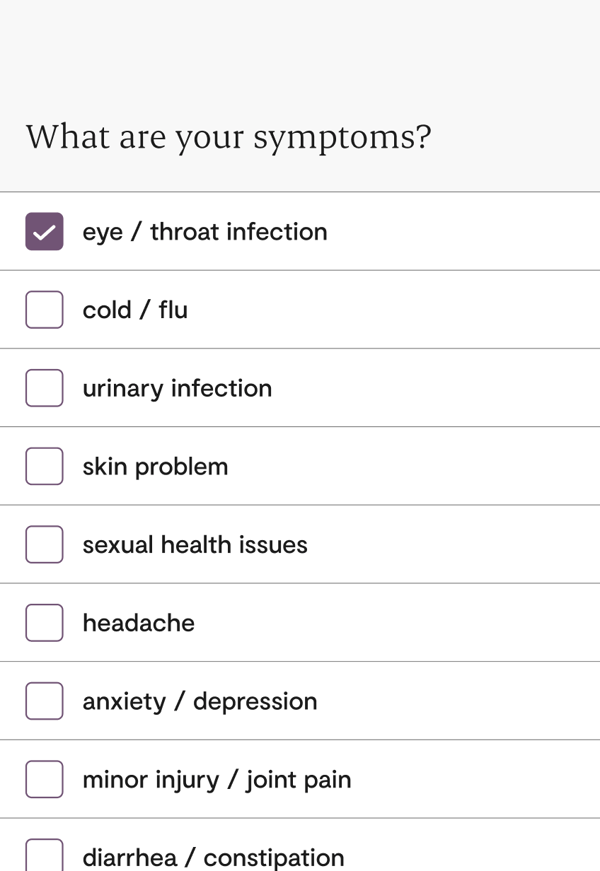This screenshot has height=871, width=600.
Task: Click the 'sexual health issues' text
Action: (x=195, y=545)
